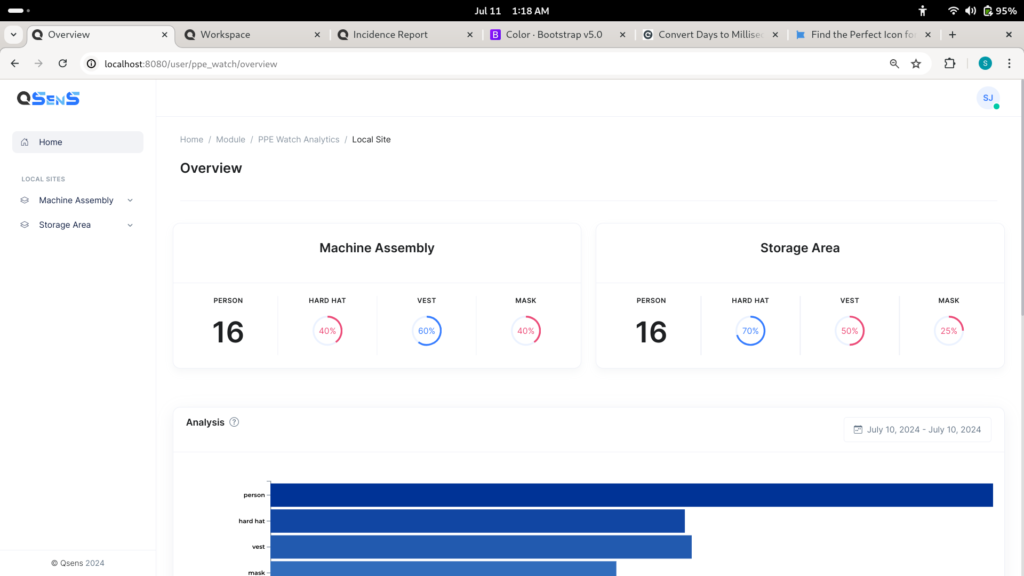Reload the page
This screenshot has height=576, width=1024.
tap(63, 63)
